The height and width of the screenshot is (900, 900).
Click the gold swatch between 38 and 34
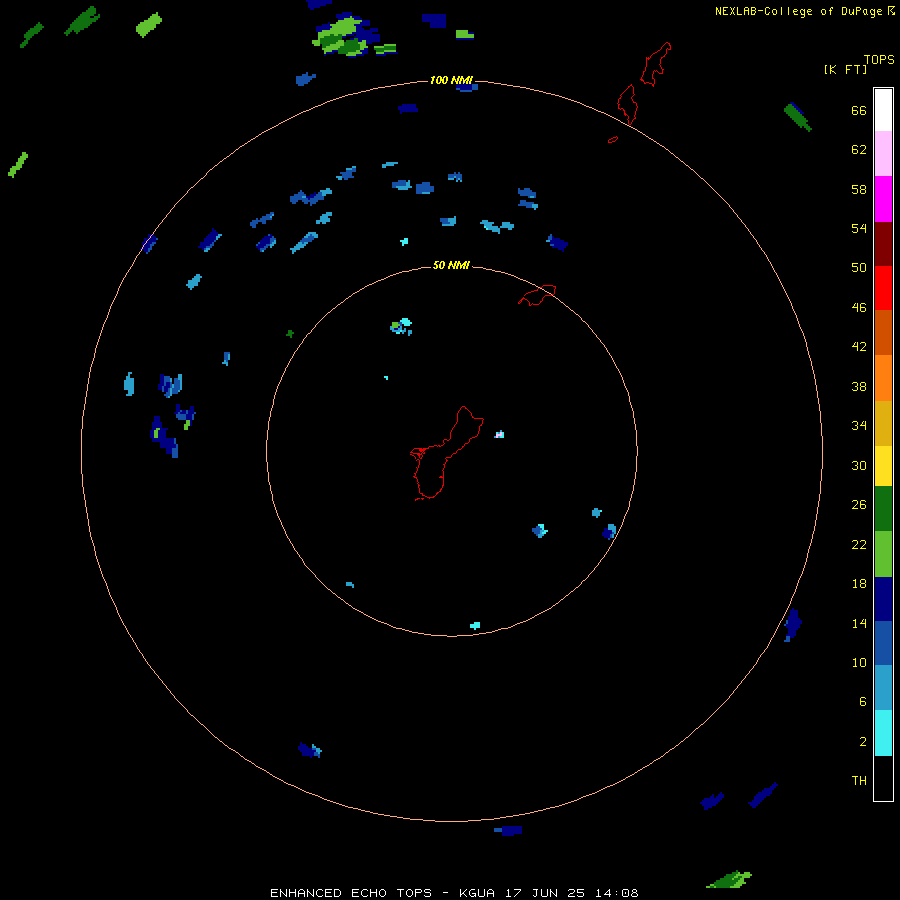point(883,423)
